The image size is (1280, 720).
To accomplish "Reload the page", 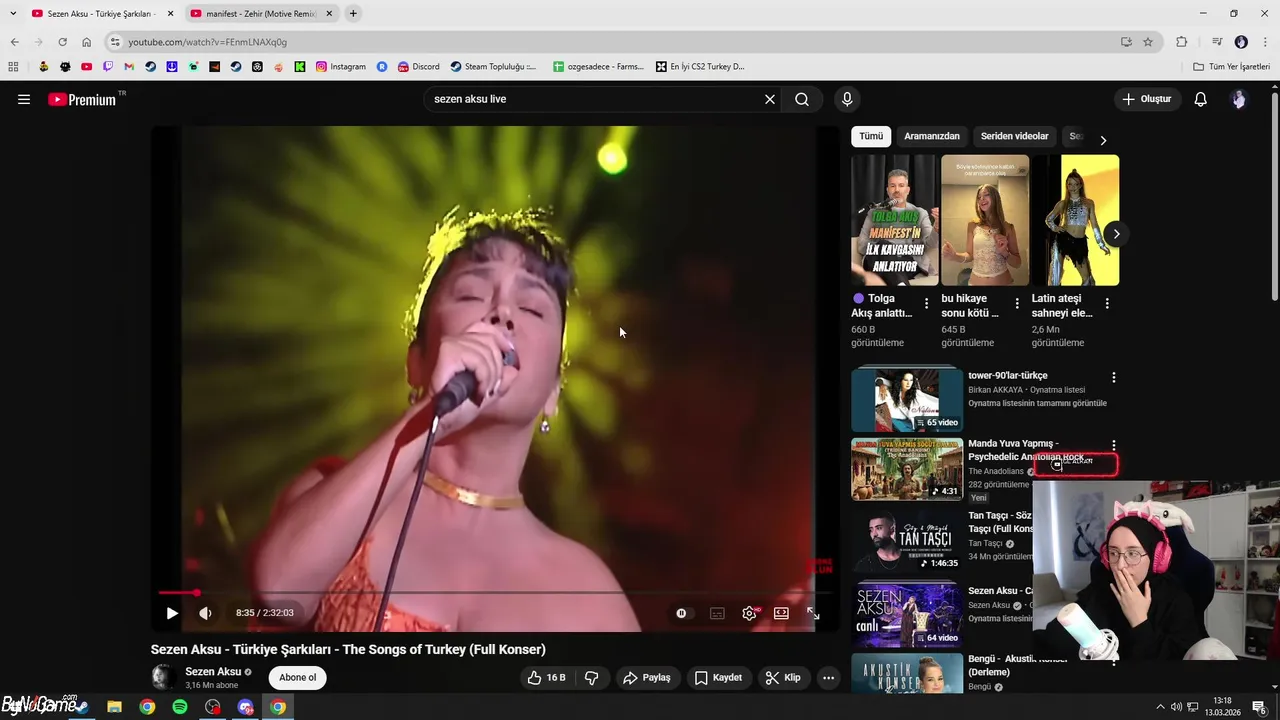I will 62,42.
